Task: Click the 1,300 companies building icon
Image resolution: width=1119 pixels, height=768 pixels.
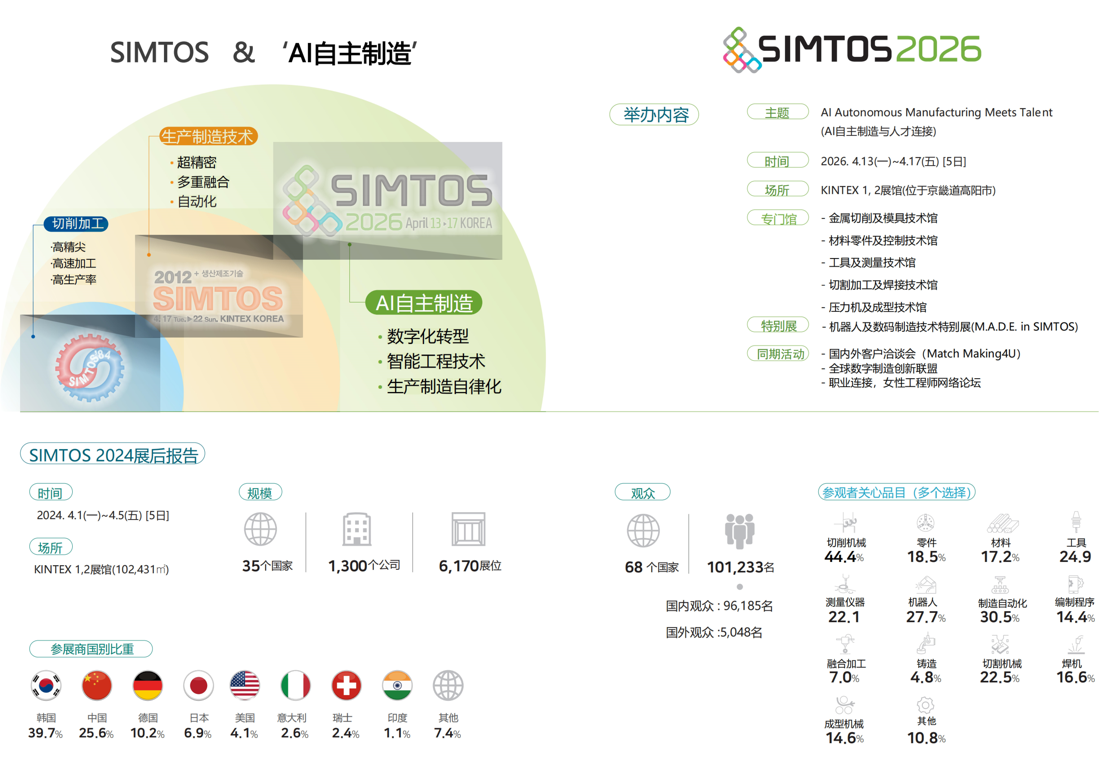Action: pyautogui.click(x=357, y=530)
